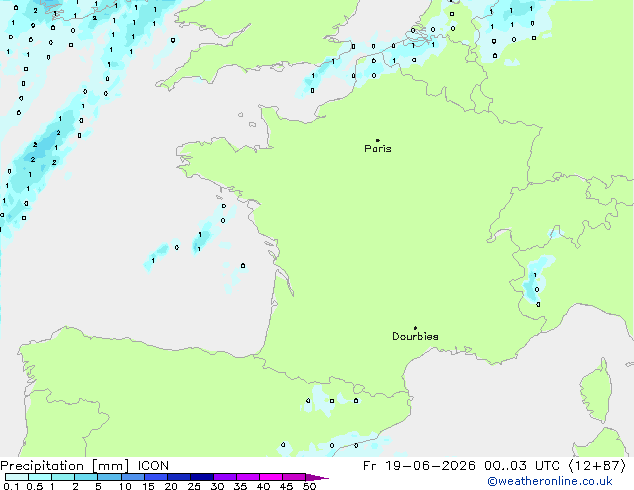Click the 'Precipitation [mm] ICON' title text
634x490 pixels.
pyautogui.click(x=85, y=466)
